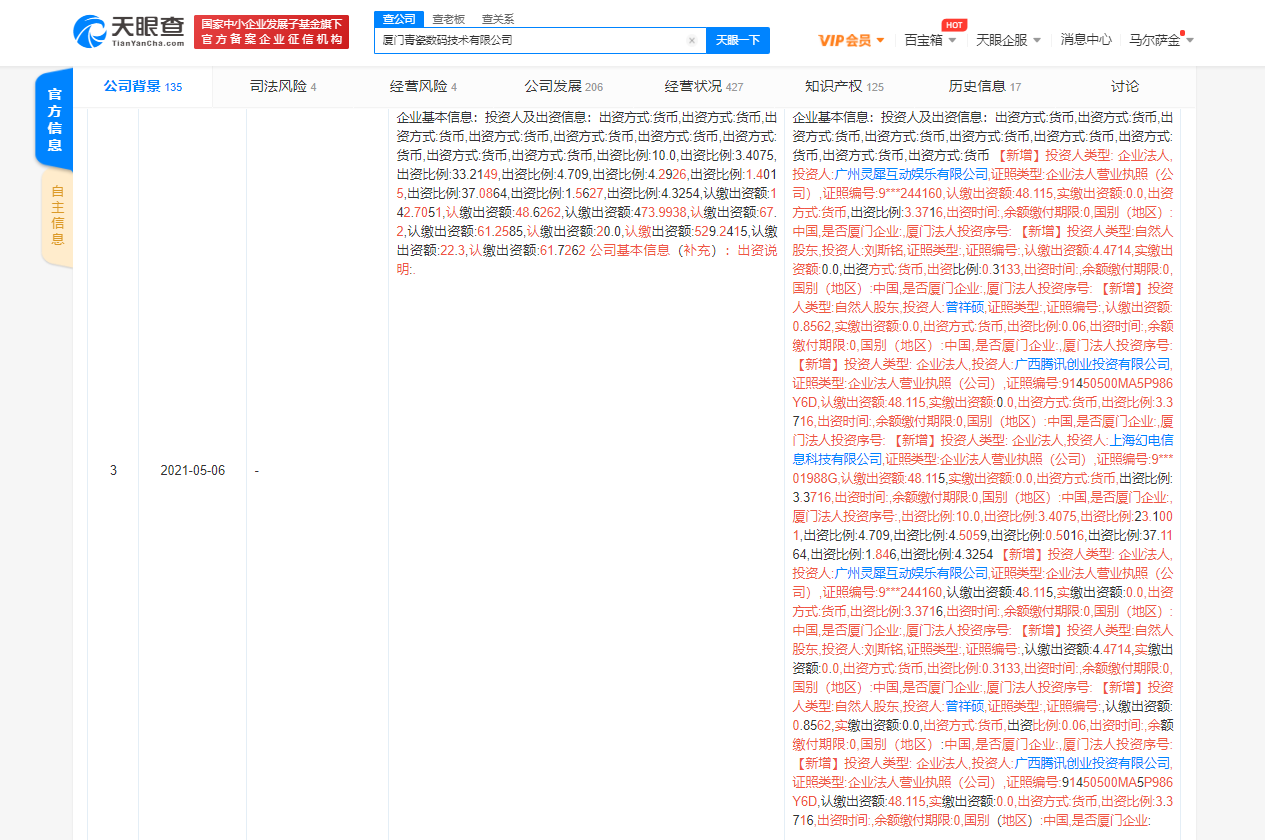The width and height of the screenshot is (1265, 840).
Task: Open the 马尔萨金 account menu
Action: (1158, 40)
